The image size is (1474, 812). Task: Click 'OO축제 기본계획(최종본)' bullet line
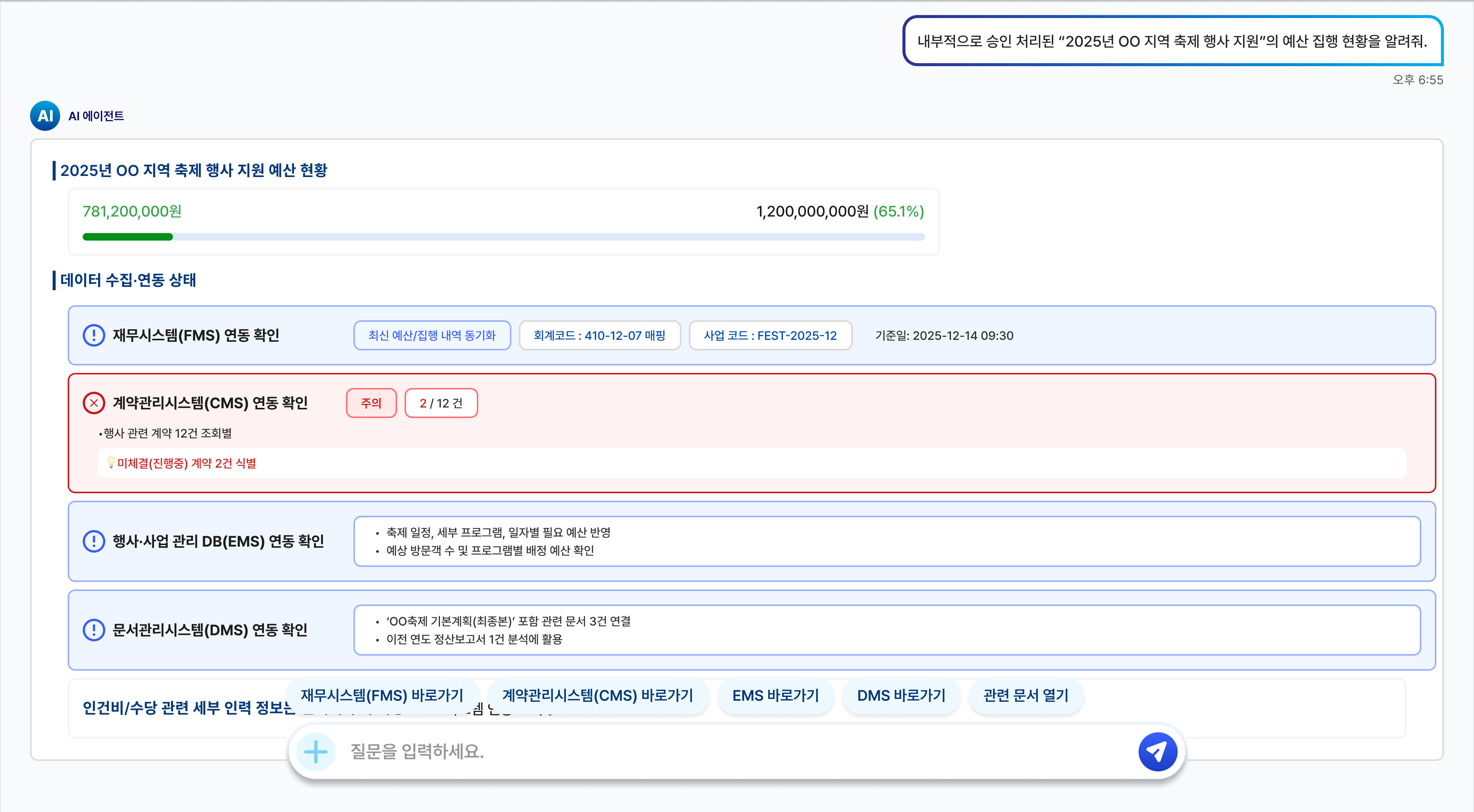(x=508, y=621)
